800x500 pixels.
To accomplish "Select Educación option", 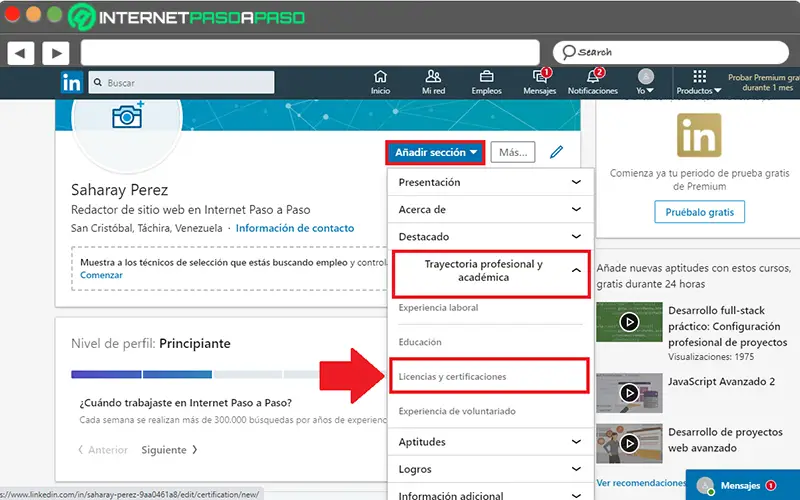I will point(420,342).
